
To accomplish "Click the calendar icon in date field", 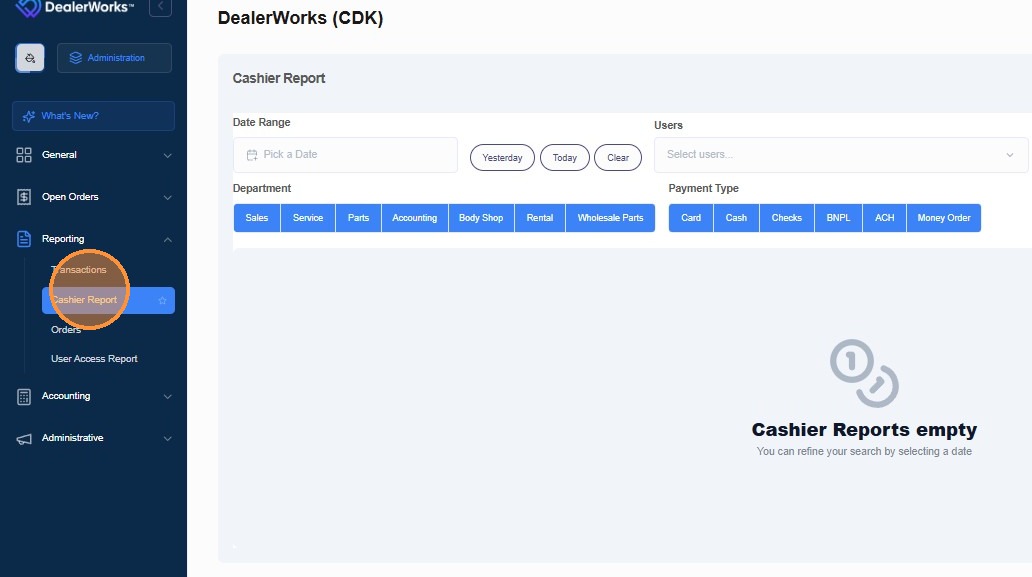I will click(x=251, y=155).
